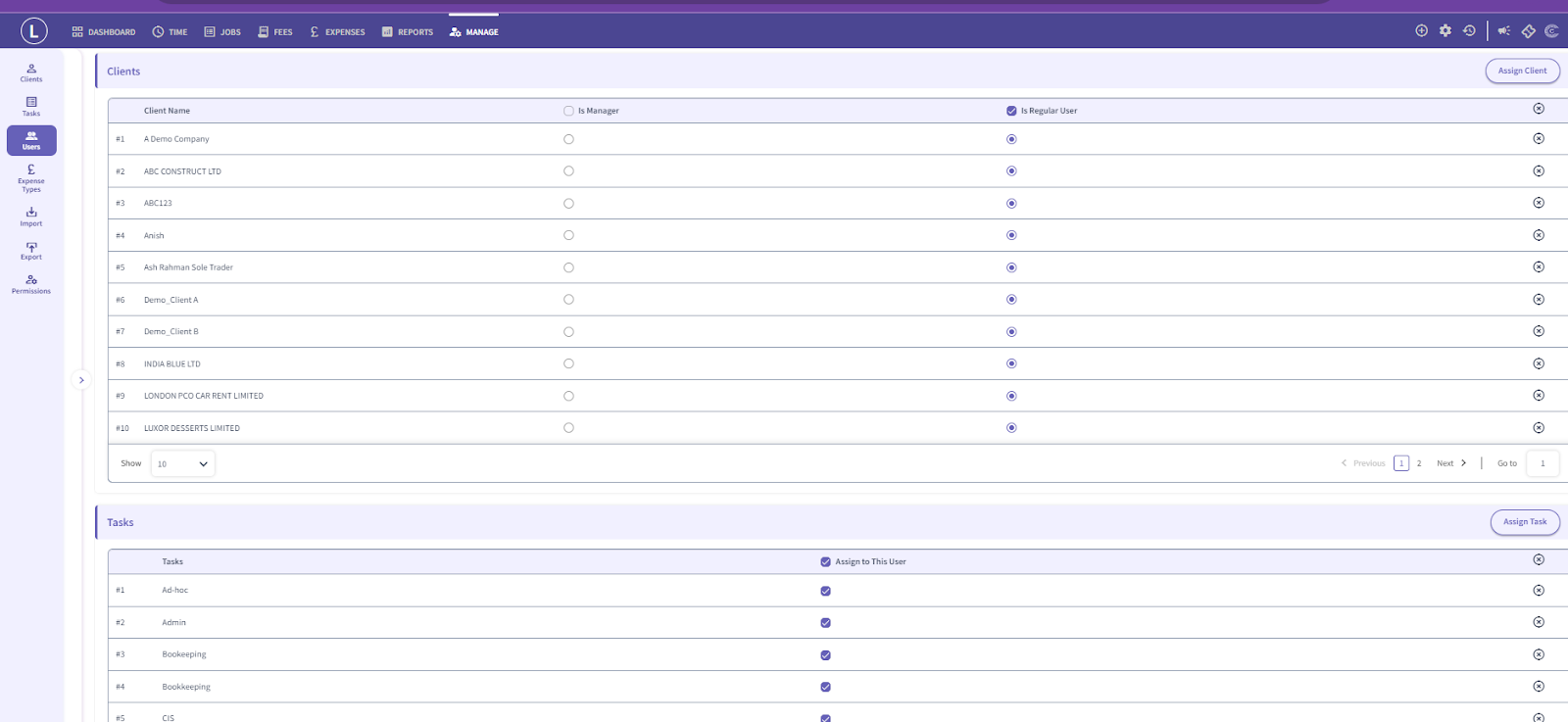Viewport: 1568px width, 722px height.
Task: Remove ABC CONSTRUCT LTD with its X icon
Action: [x=1539, y=171]
